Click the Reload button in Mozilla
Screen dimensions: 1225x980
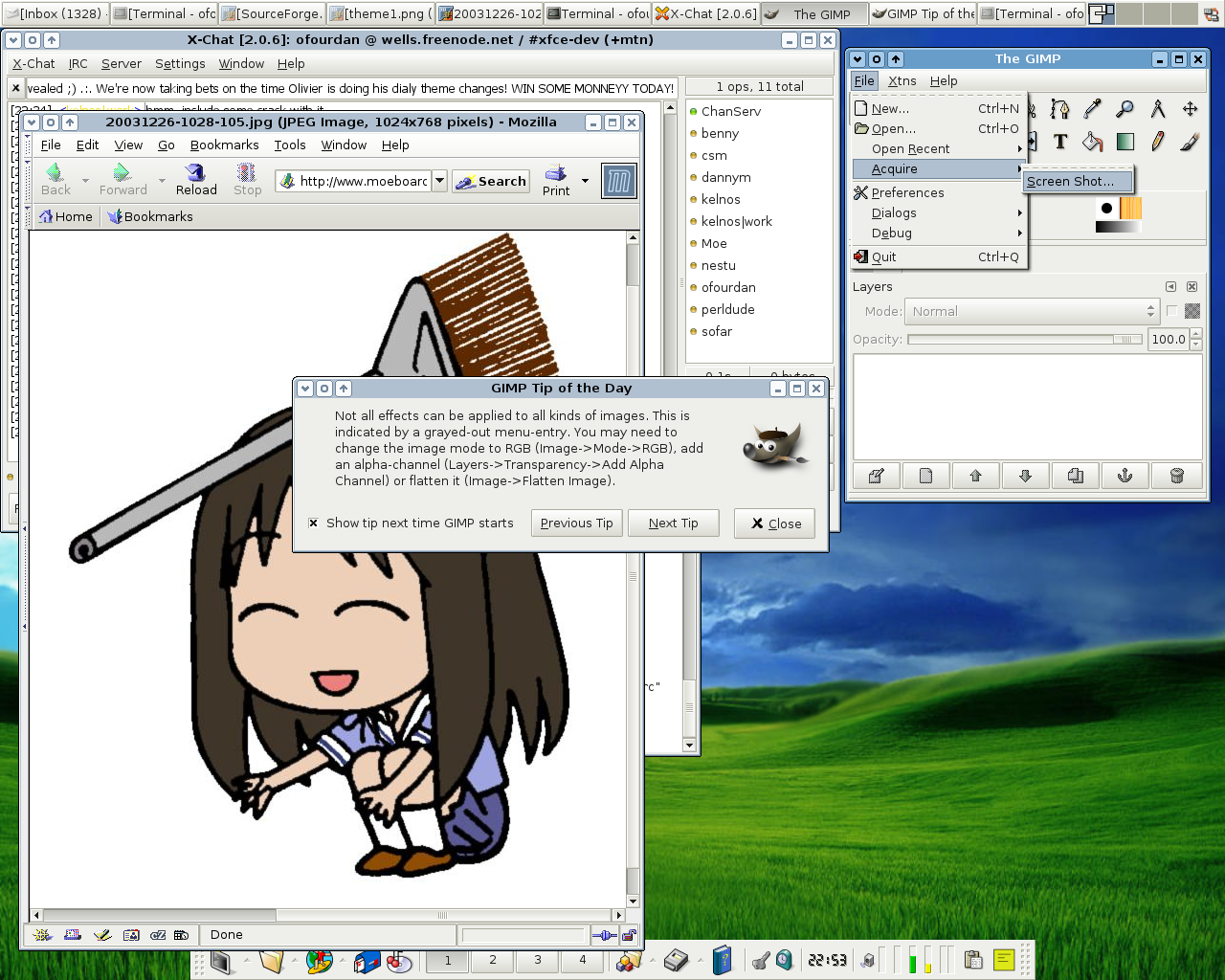(196, 179)
